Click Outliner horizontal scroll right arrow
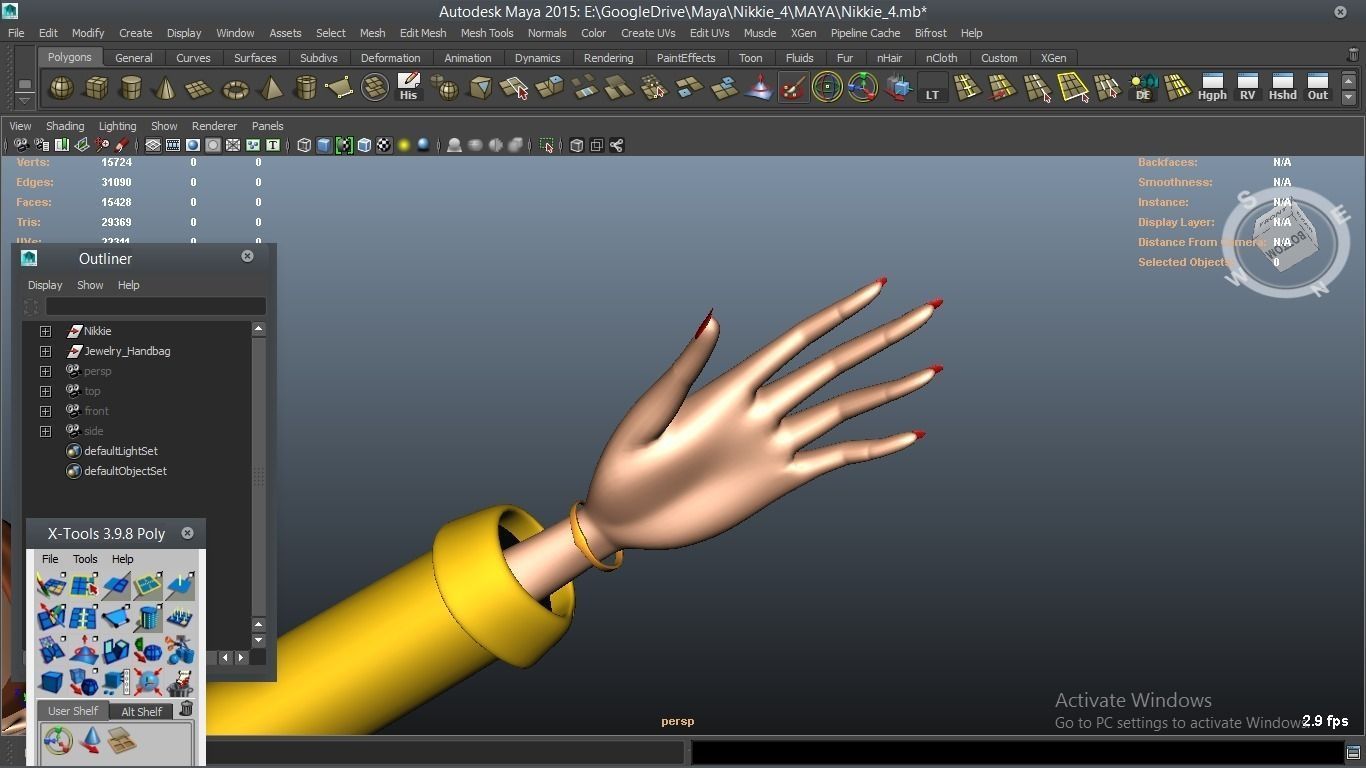 (241, 657)
